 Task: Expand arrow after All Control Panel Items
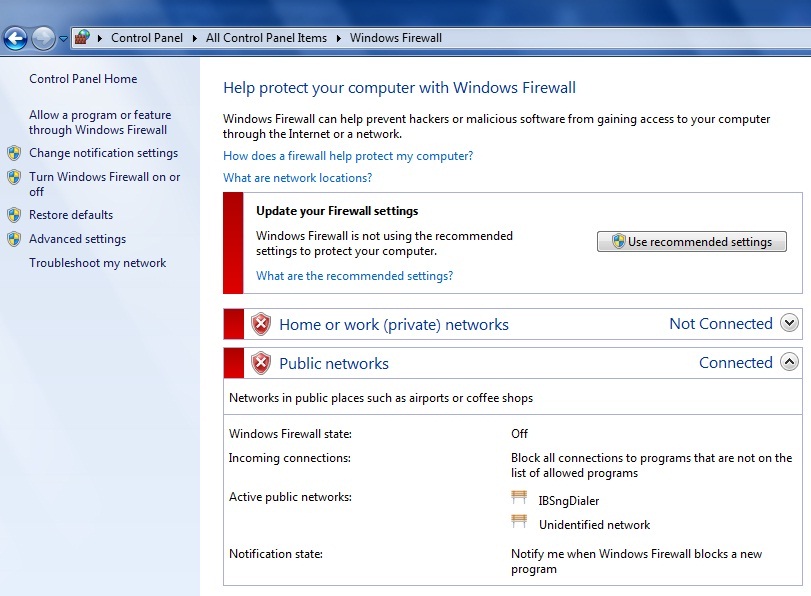click(338, 38)
